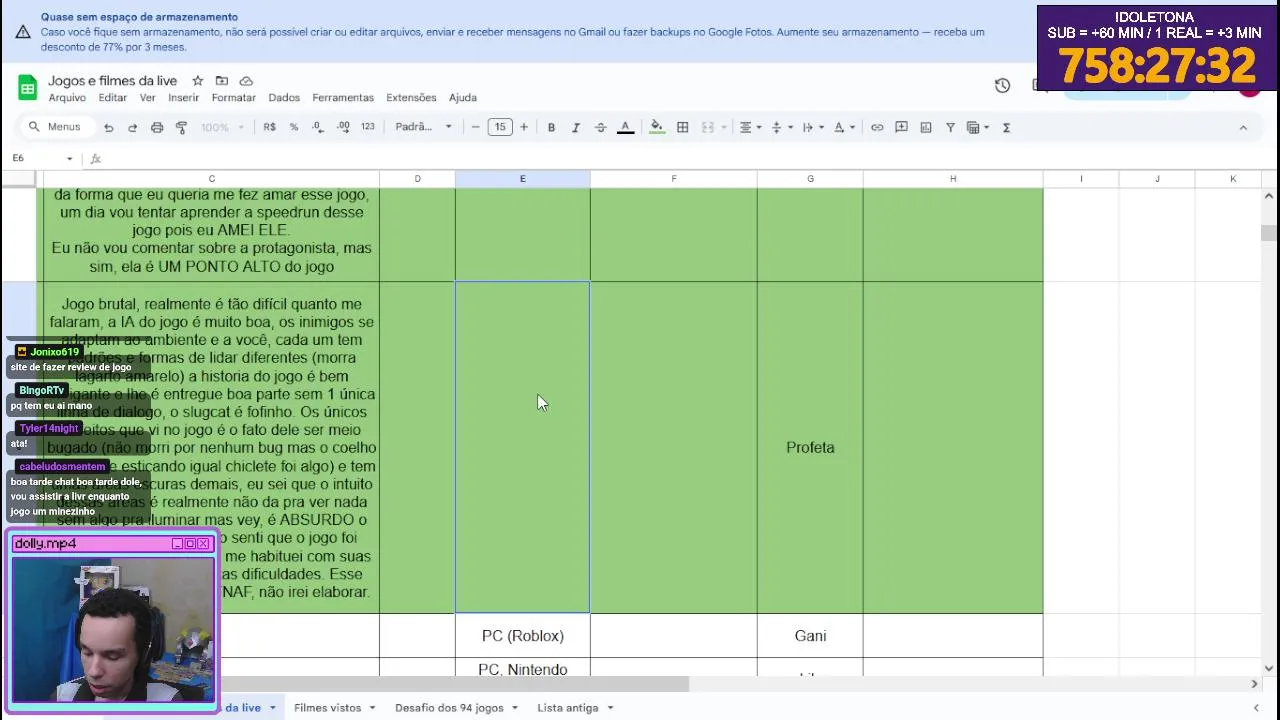
Task: Switch to the Filmes vistos sheet tab
Action: click(327, 707)
